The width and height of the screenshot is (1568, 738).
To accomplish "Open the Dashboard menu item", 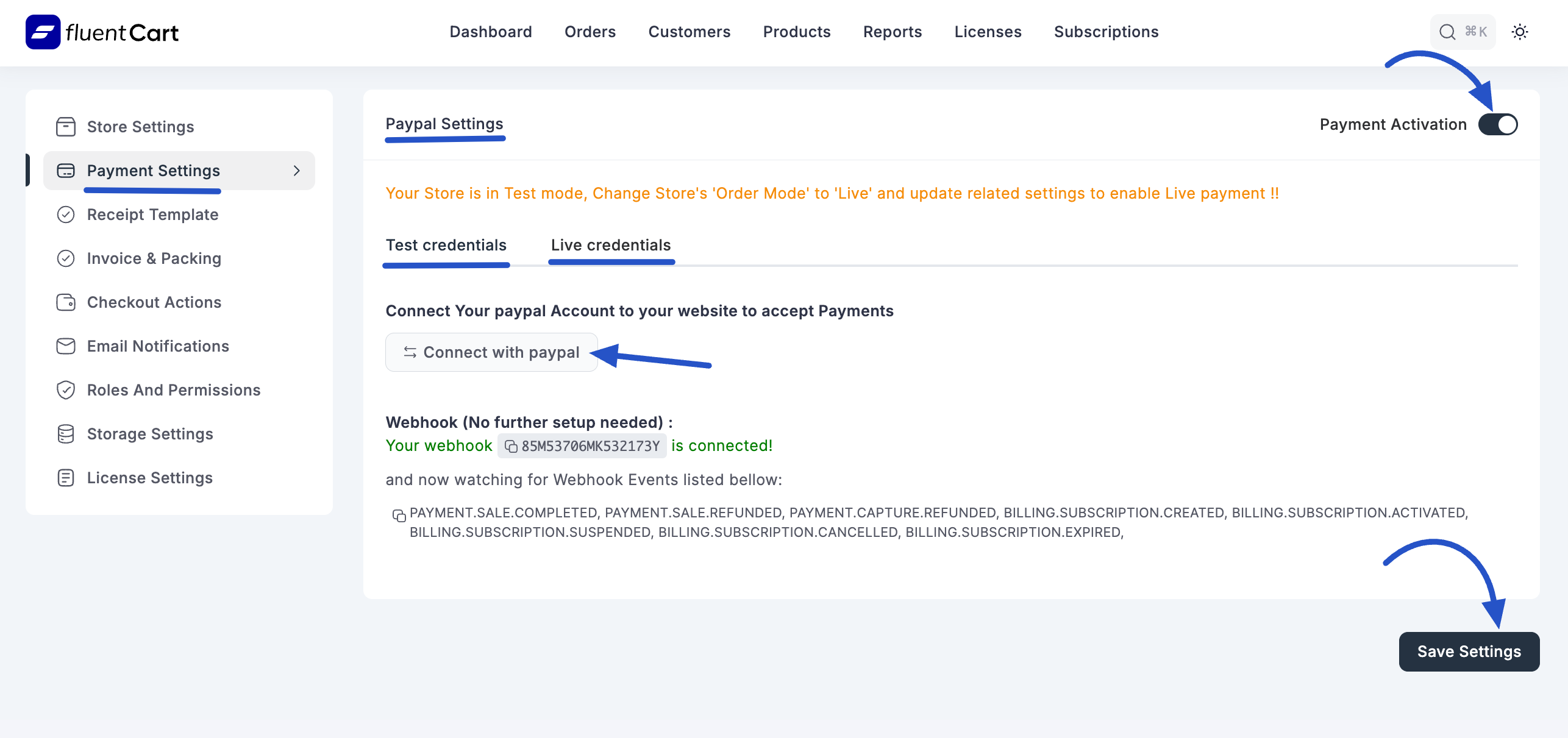I will click(490, 32).
